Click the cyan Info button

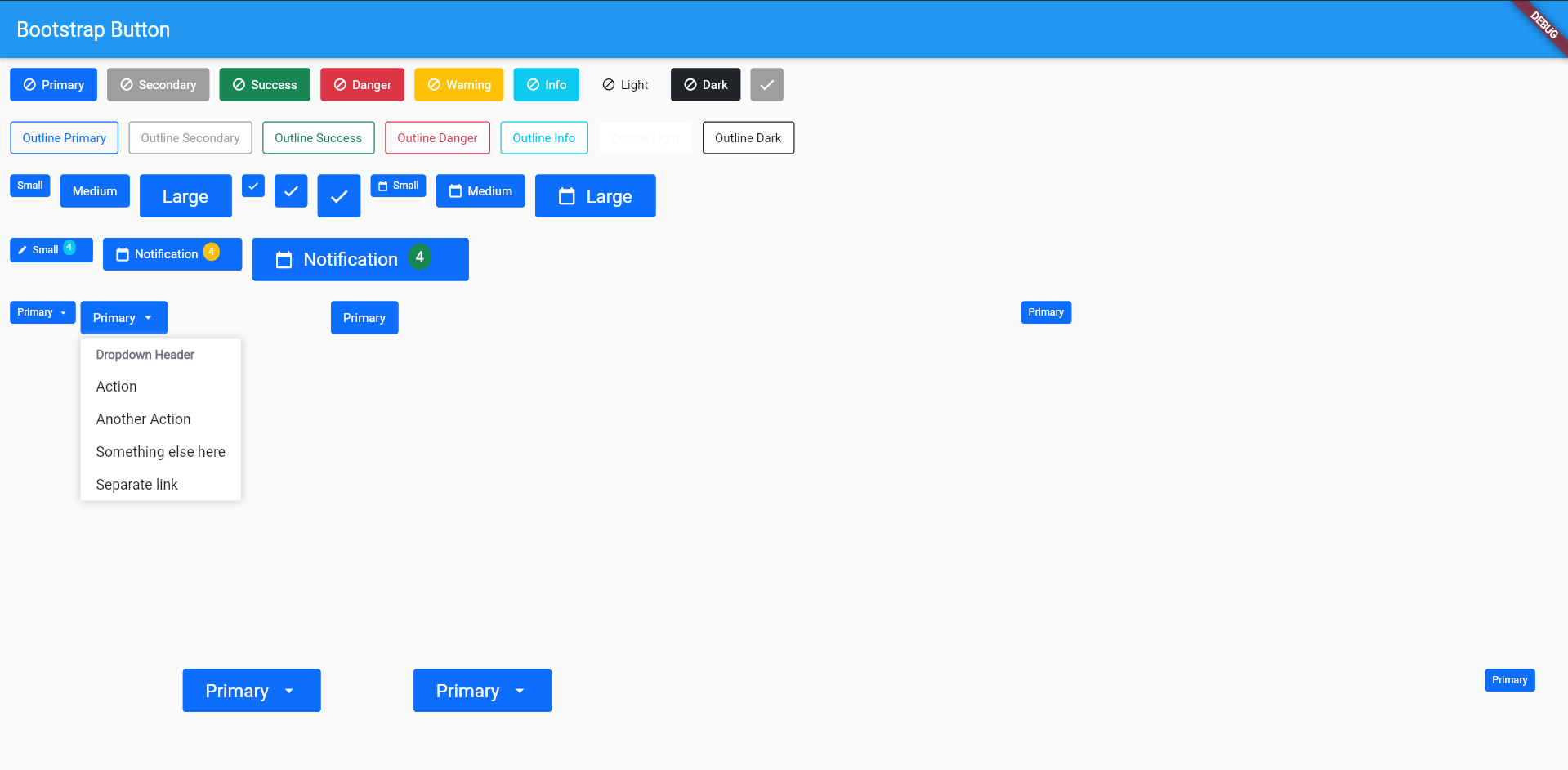coord(546,85)
